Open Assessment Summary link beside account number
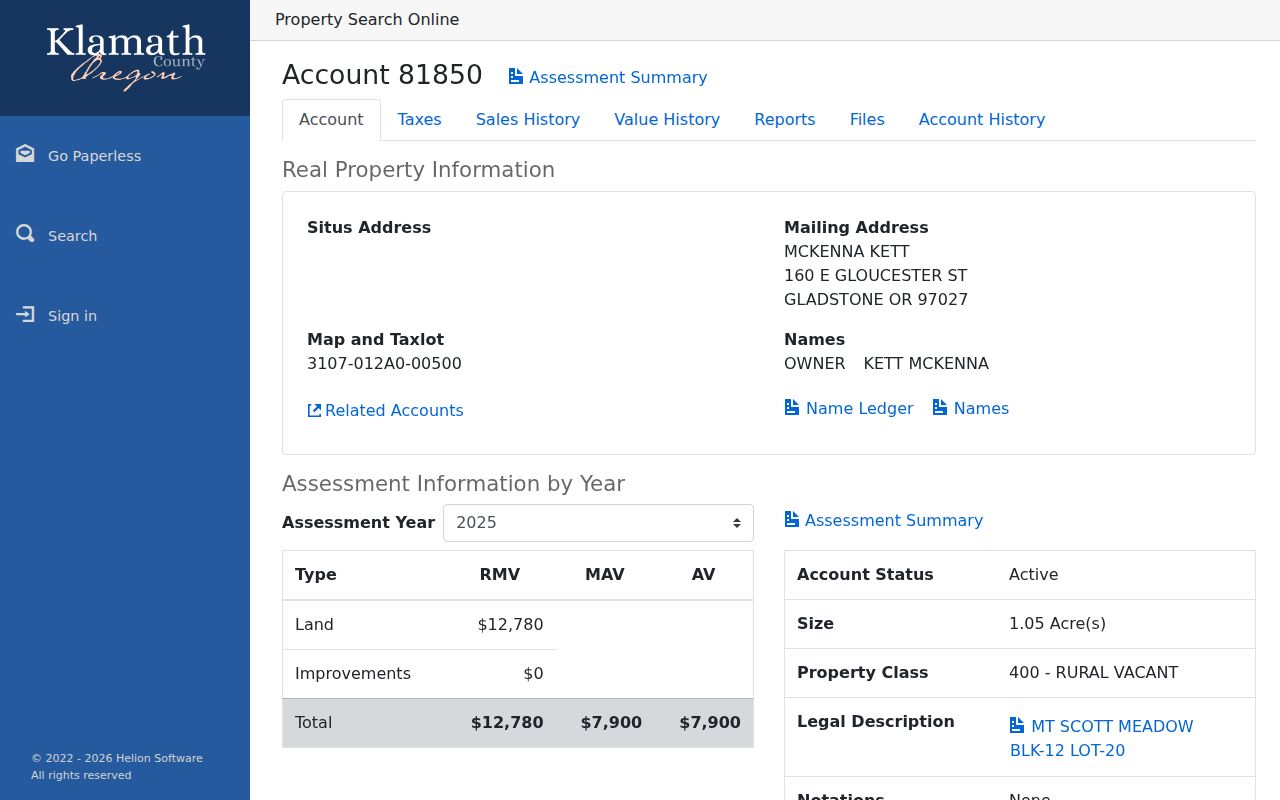This screenshot has height=800, width=1280. 618,77
